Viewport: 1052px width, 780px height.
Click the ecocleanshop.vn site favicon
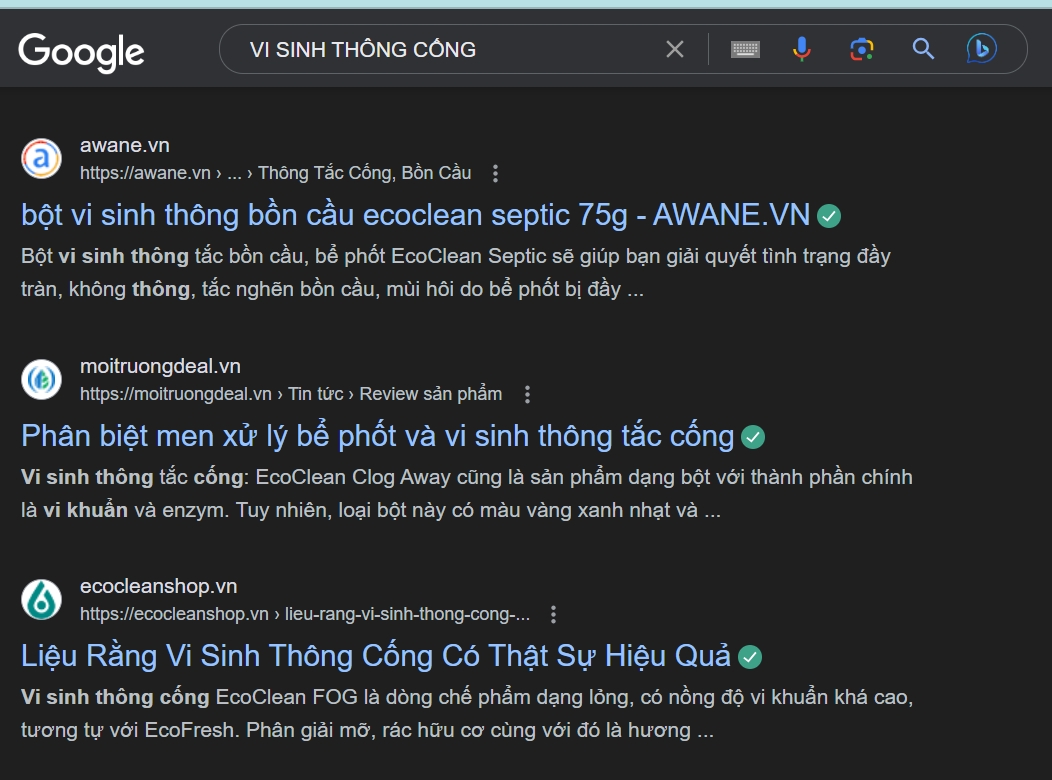coord(41,600)
